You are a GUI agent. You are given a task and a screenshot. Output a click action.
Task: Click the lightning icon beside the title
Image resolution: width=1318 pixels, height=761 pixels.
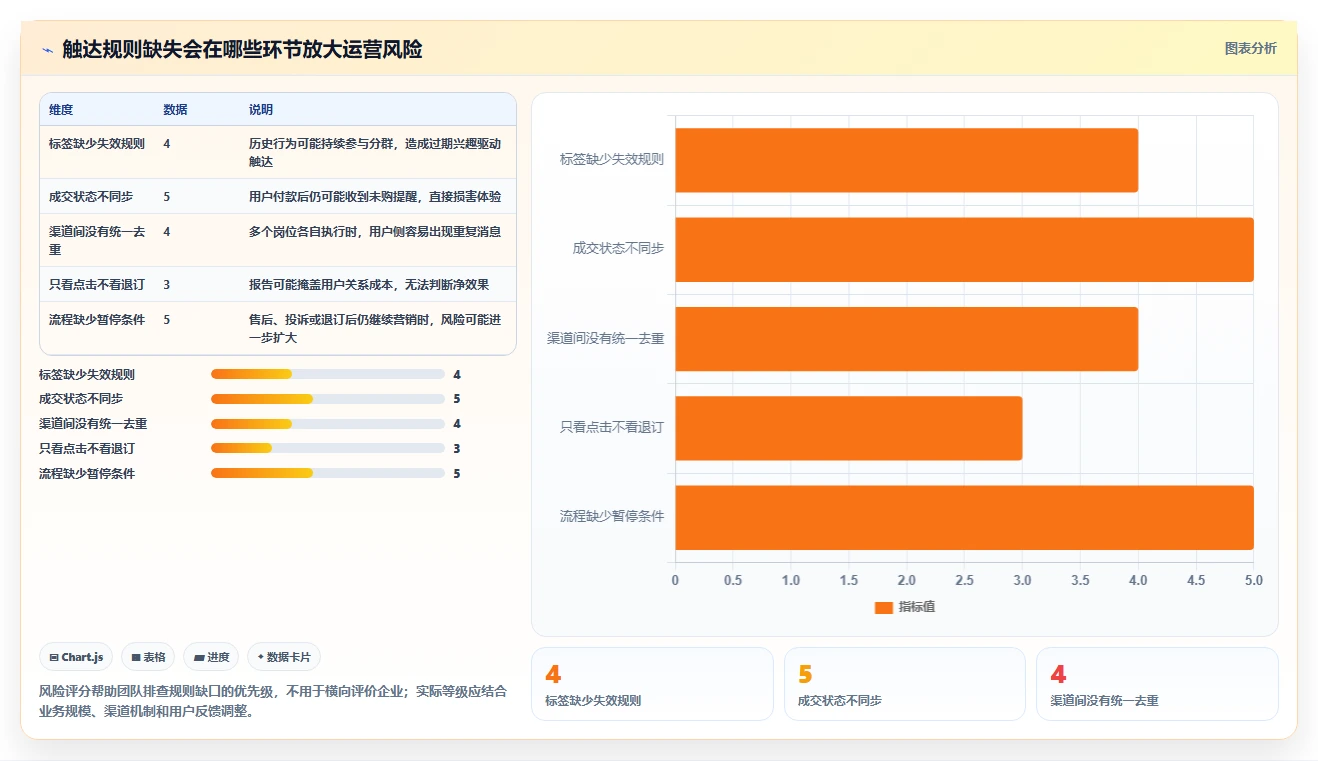point(48,49)
